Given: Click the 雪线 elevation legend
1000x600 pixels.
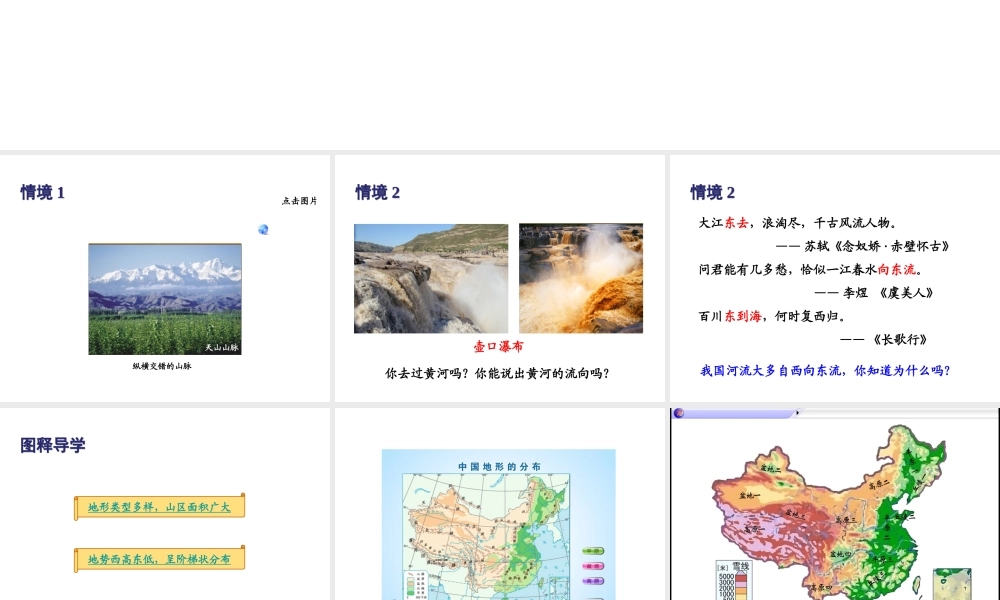Looking at the screenshot, I should click(734, 581).
